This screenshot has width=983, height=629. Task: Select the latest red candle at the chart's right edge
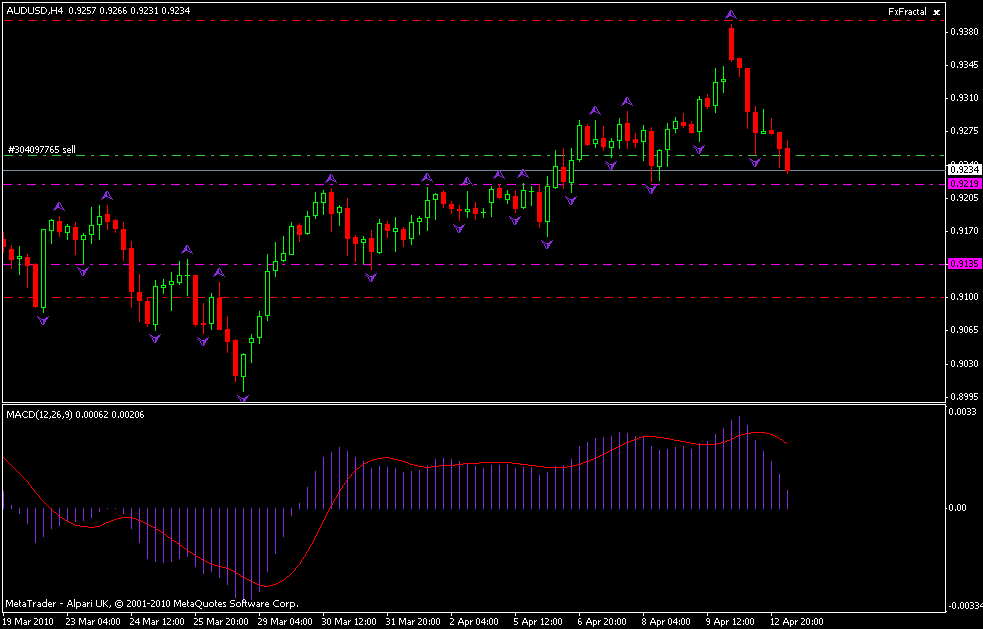pyautogui.click(x=788, y=159)
